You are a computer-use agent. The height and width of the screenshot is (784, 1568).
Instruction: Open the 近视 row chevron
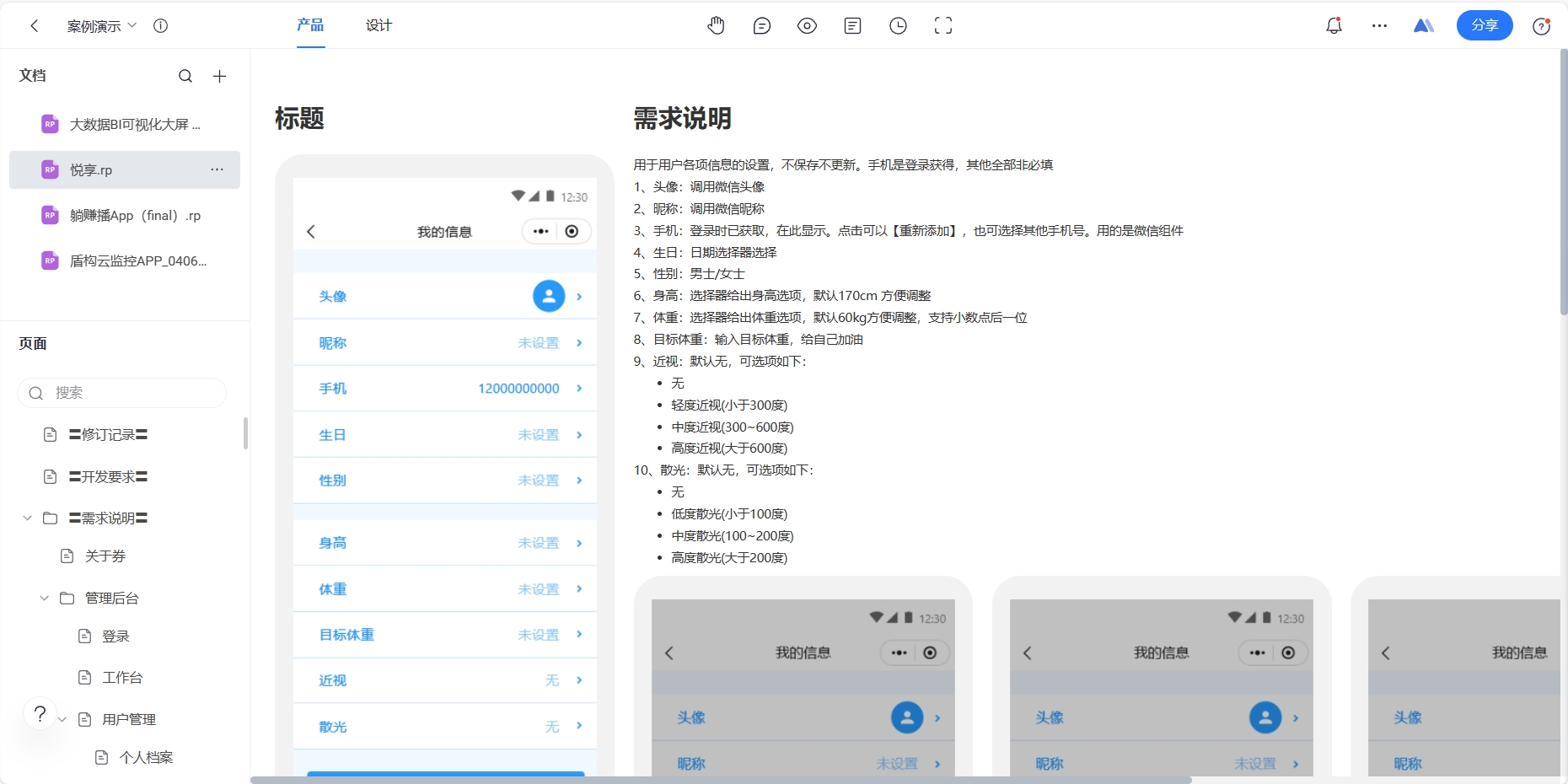pos(579,680)
